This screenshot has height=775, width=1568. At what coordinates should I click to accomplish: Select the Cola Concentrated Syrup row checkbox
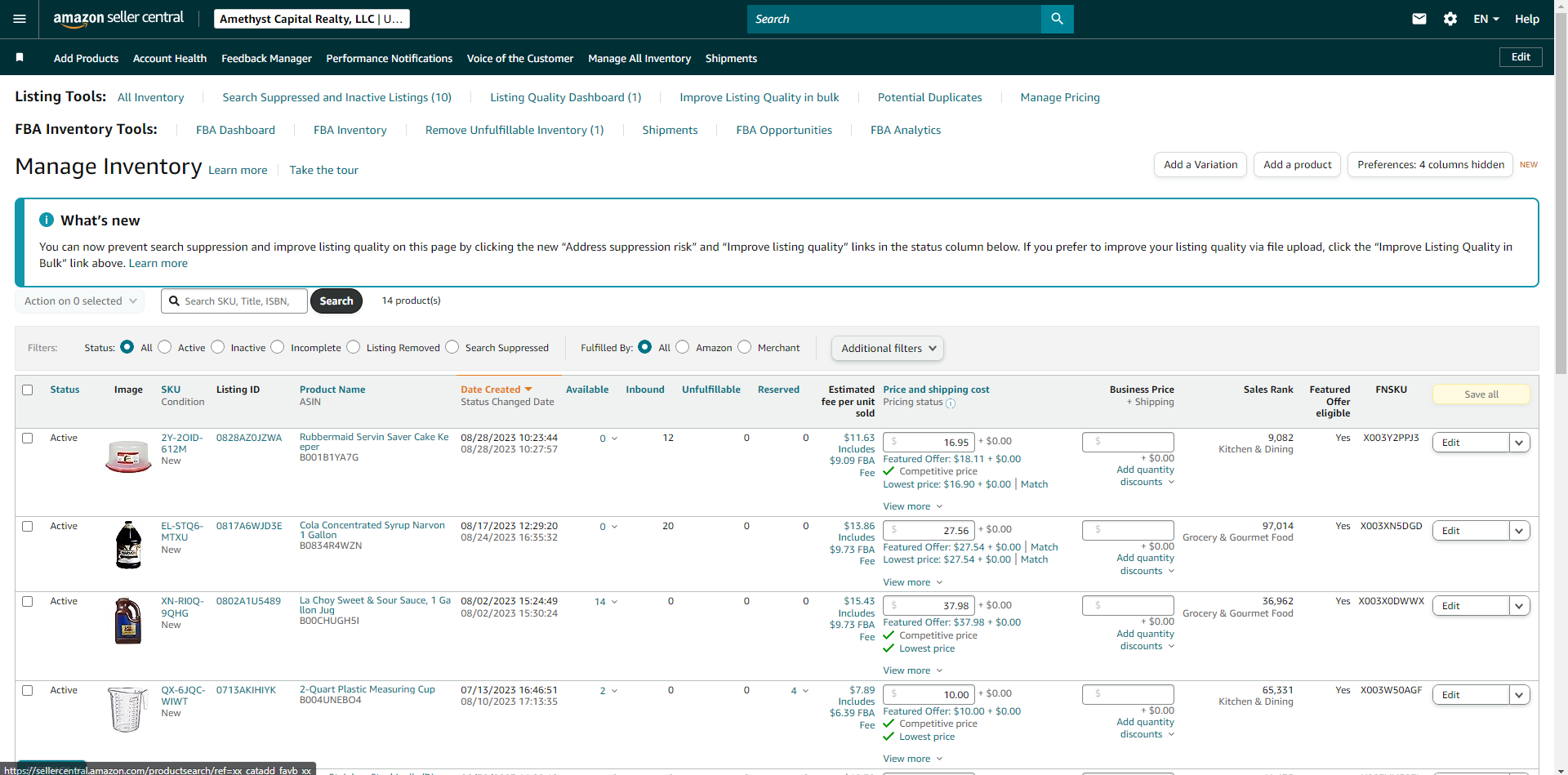(28, 527)
